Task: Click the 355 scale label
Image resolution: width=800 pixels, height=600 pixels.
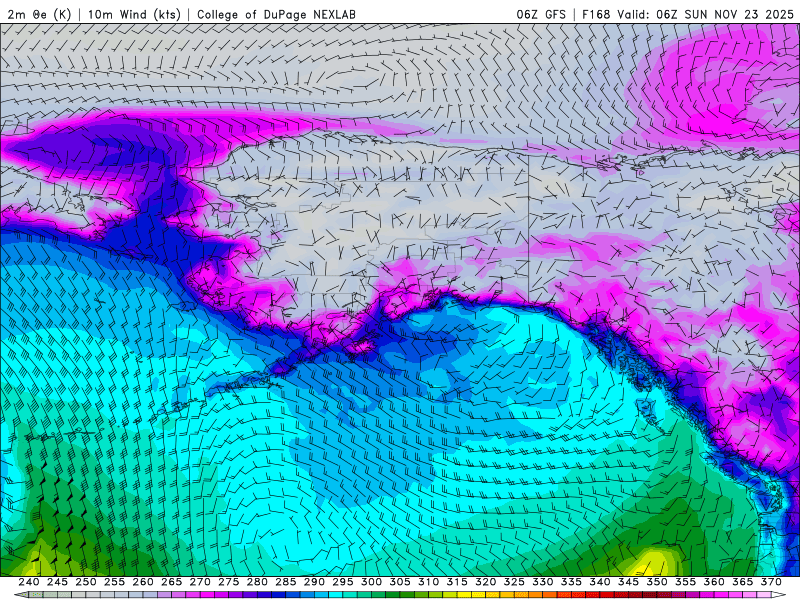Action: click(x=686, y=582)
